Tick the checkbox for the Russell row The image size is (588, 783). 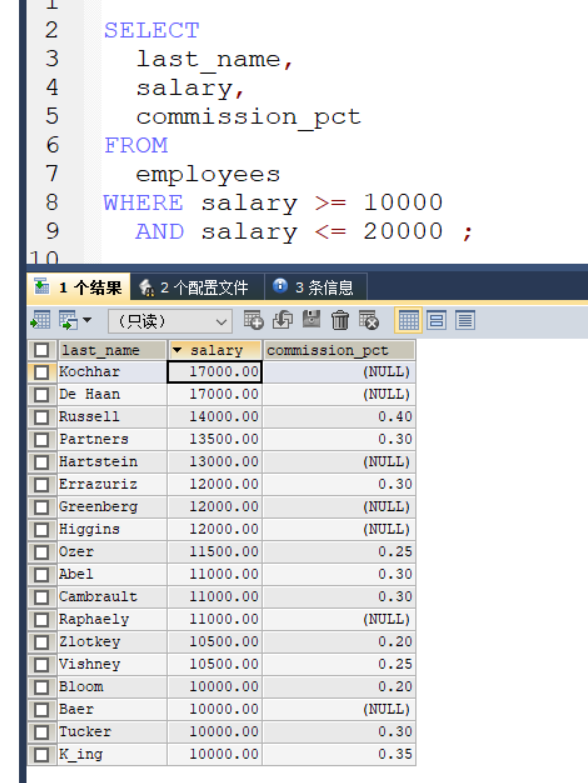(42, 417)
